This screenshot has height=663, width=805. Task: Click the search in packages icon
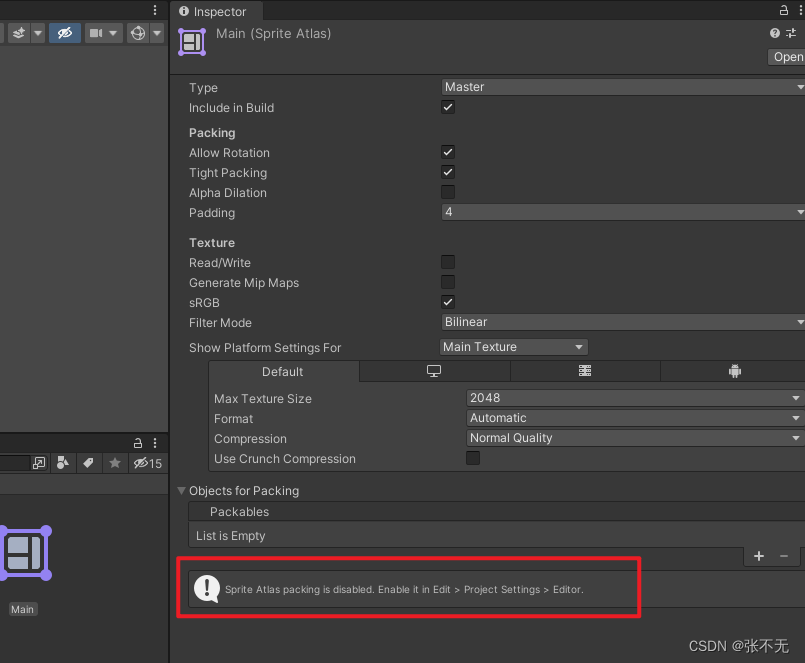click(x=39, y=463)
